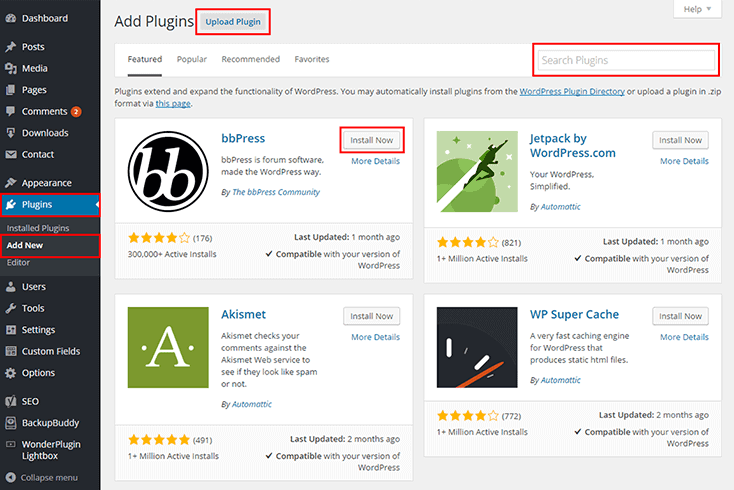Click the WP Super Cache star rating
The height and width of the screenshot is (490, 734).
tap(468, 416)
